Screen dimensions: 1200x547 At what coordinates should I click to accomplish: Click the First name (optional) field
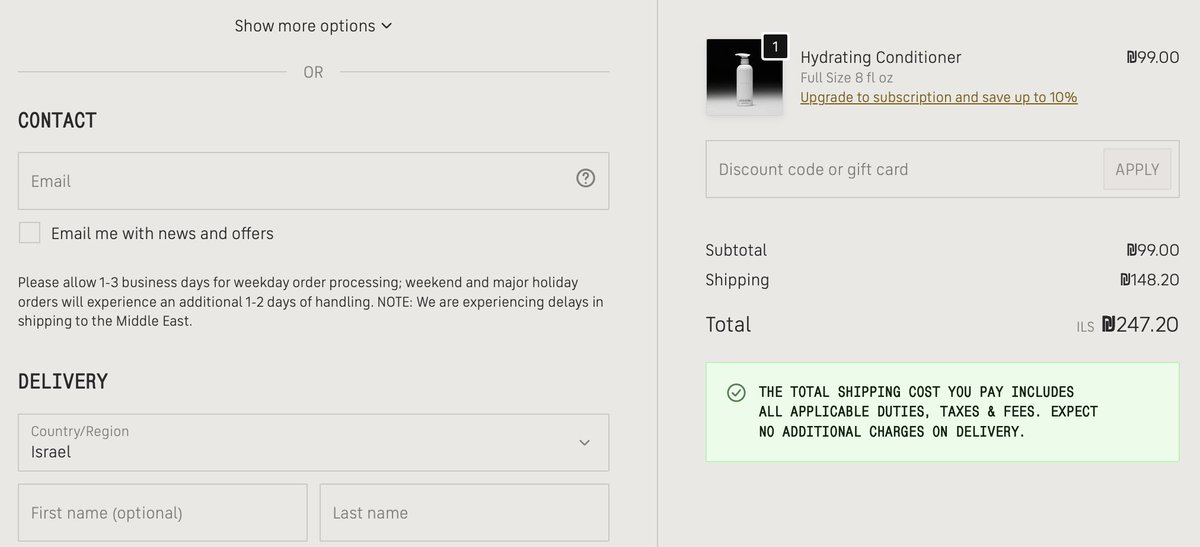[x=162, y=513]
